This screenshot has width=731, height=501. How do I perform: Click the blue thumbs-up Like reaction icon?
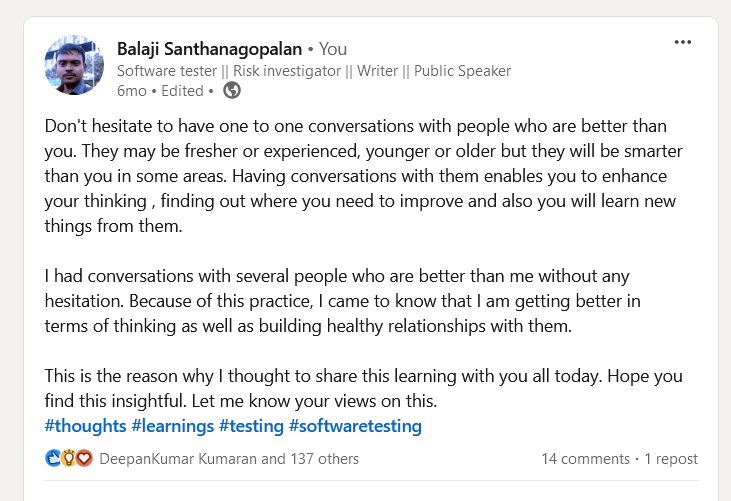click(53, 459)
